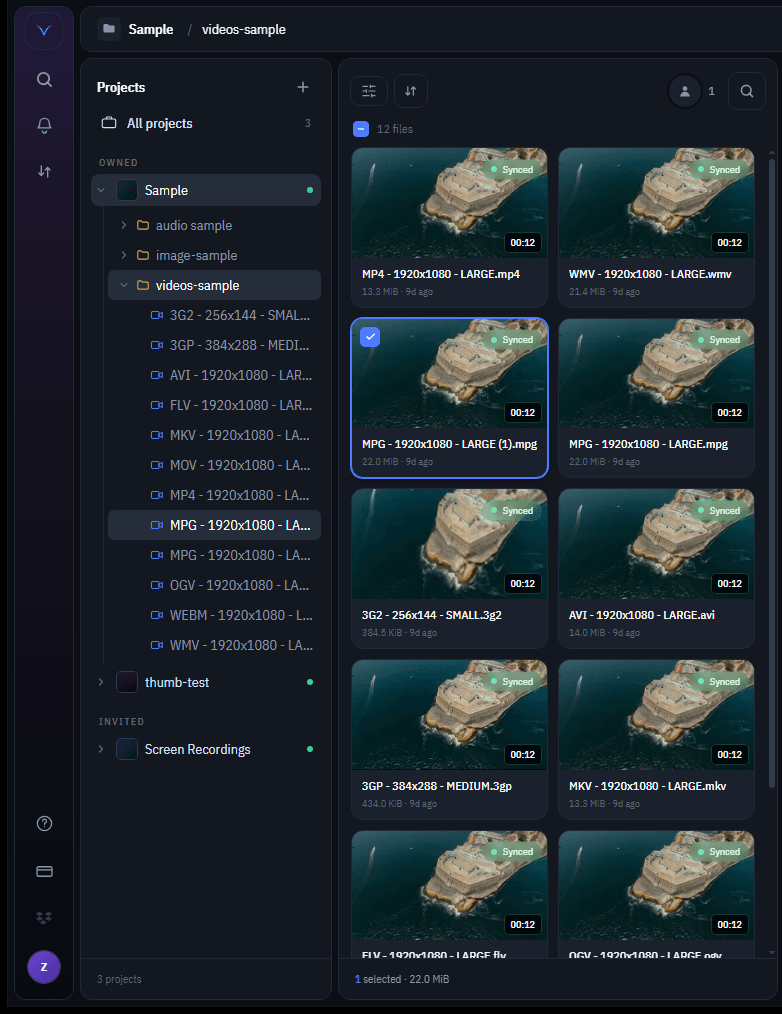Viewport: 782px width, 1014px height.
Task: Uncheck the MPG LARGE (1).mpg card checkbox
Action: click(370, 336)
